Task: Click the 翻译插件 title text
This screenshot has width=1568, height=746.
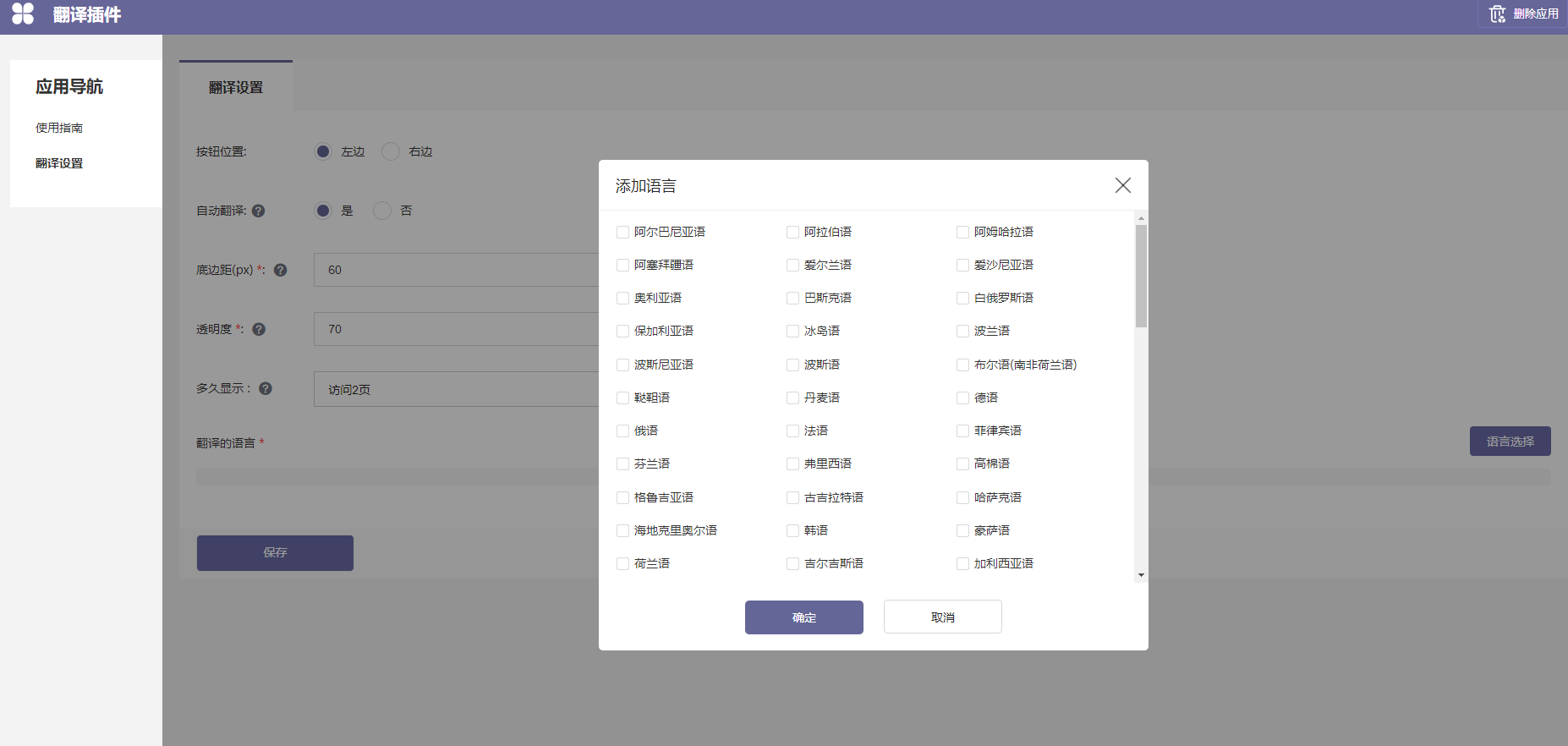Action: (x=87, y=14)
